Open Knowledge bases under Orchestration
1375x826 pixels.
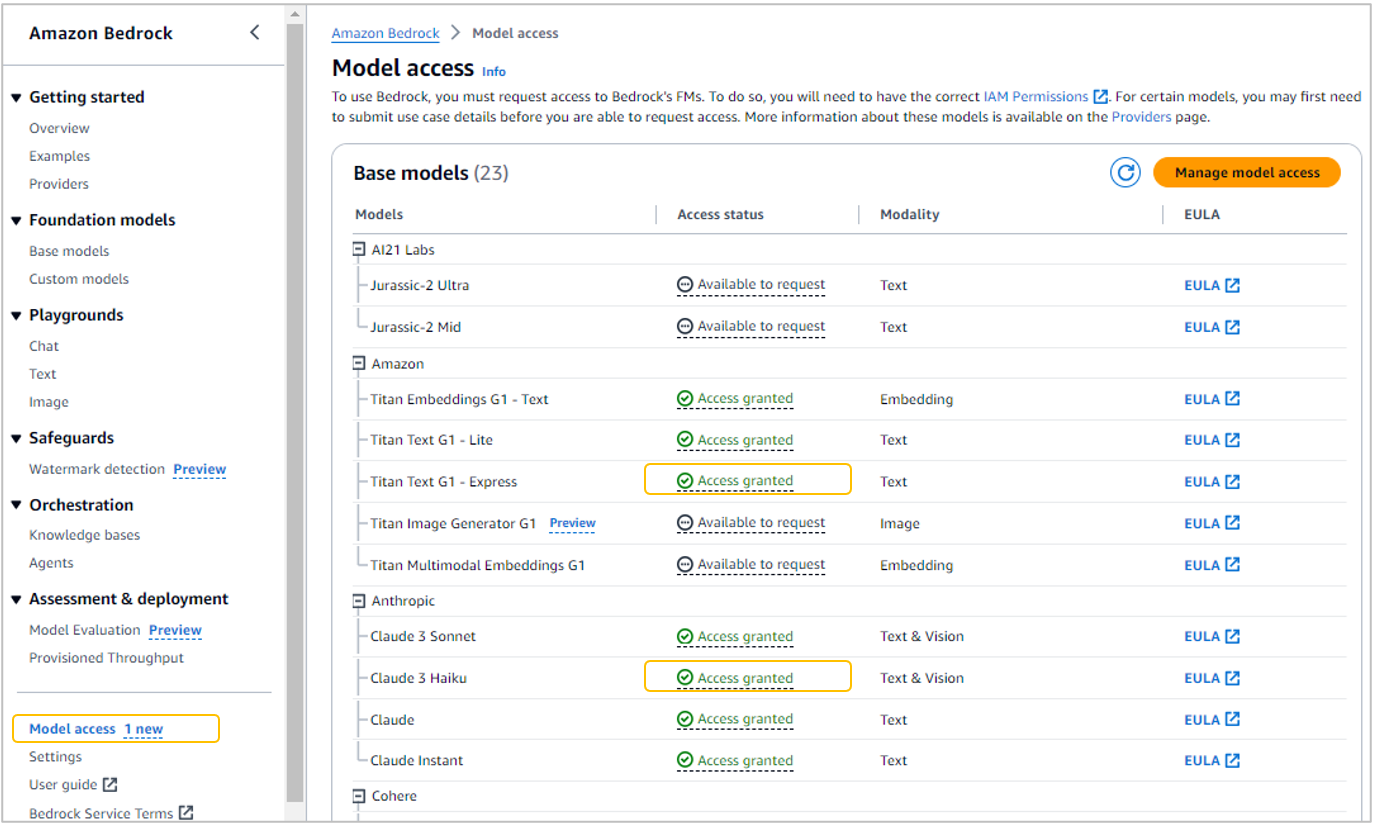point(84,535)
